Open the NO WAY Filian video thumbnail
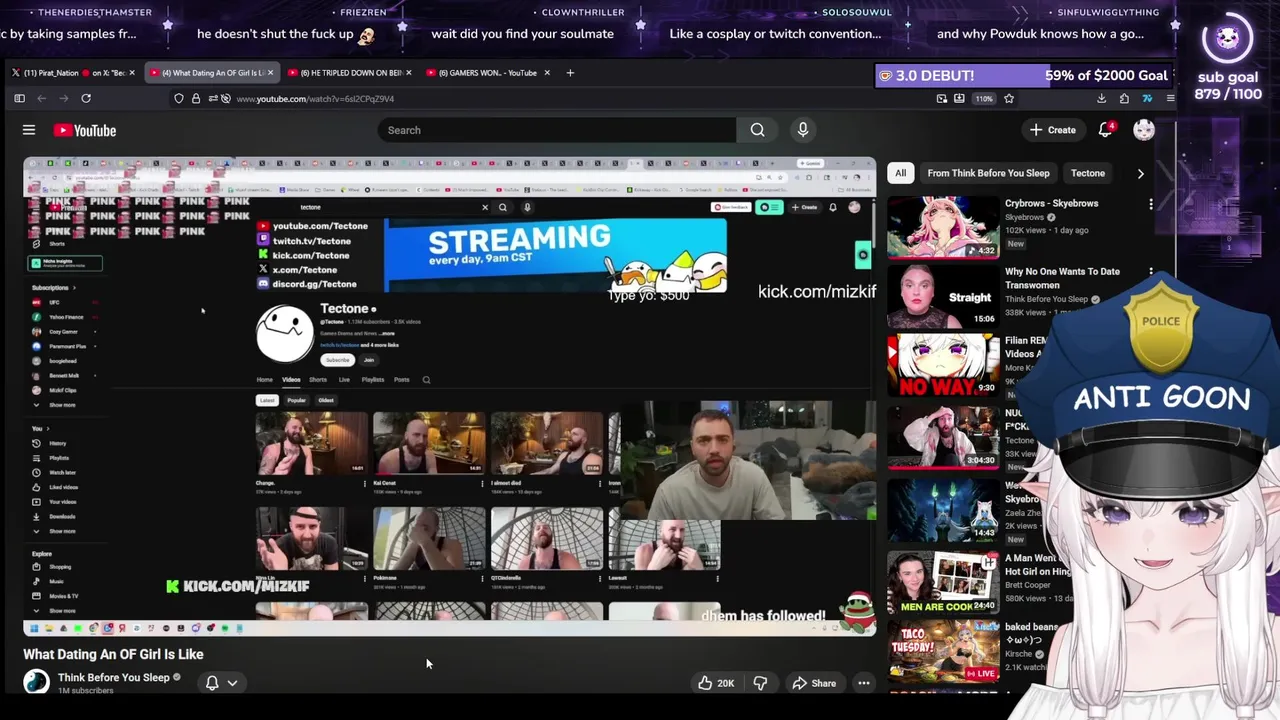This screenshot has width=1280, height=720. (x=943, y=365)
